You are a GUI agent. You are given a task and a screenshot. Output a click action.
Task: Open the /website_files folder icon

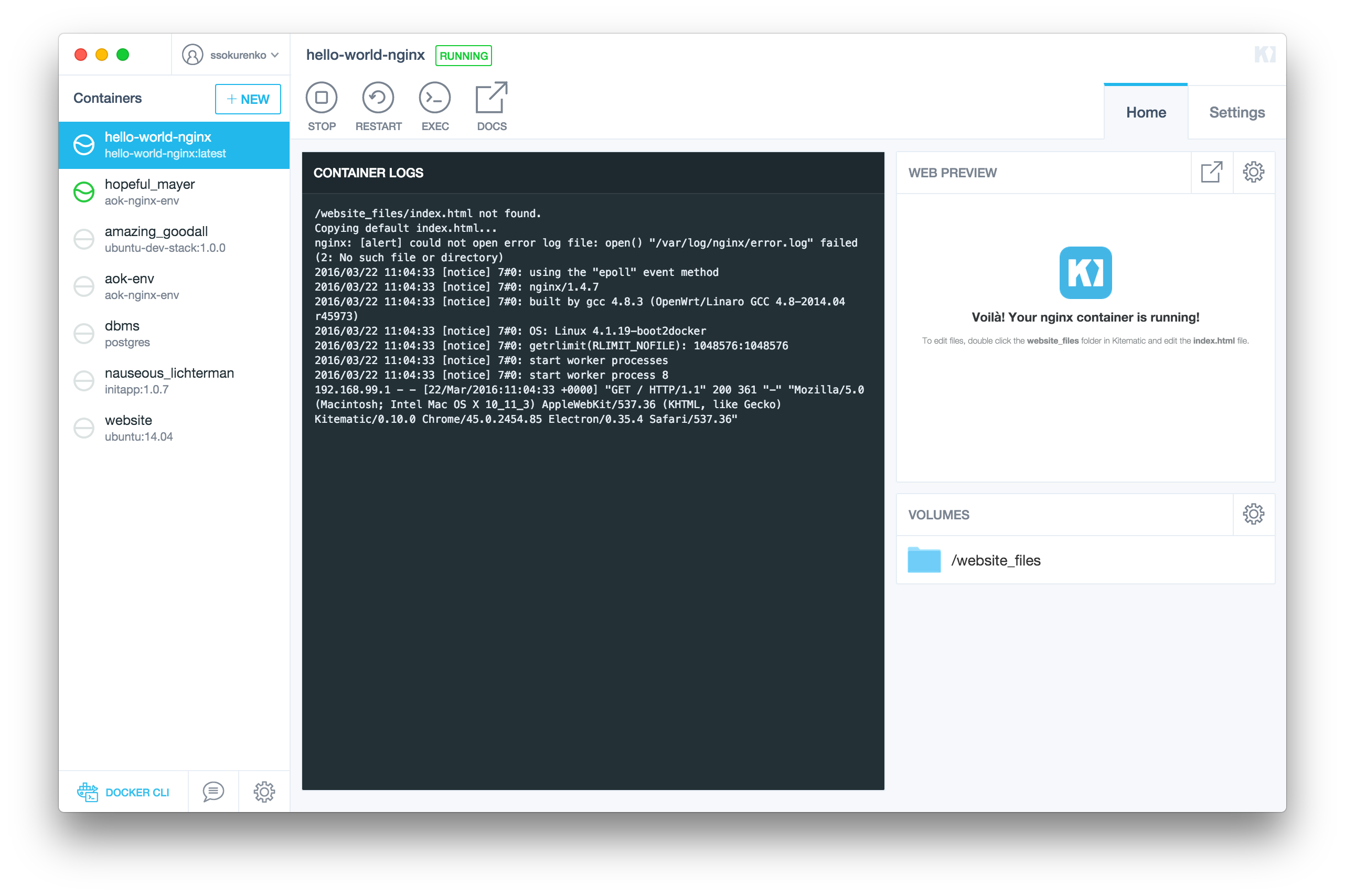point(924,560)
